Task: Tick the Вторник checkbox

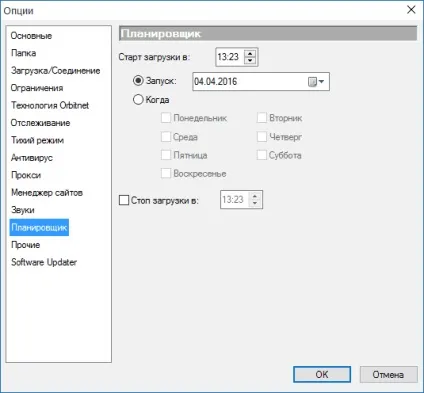Action: (262, 118)
